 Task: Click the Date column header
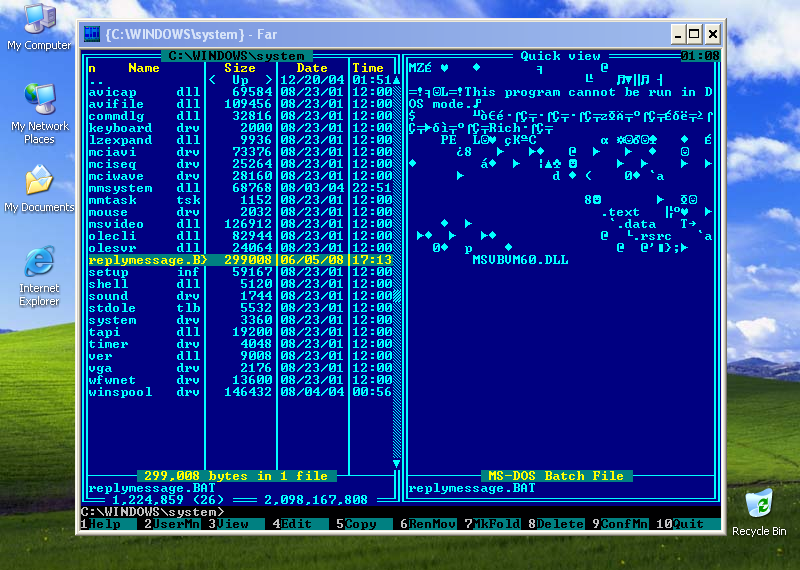pyautogui.click(x=312, y=68)
